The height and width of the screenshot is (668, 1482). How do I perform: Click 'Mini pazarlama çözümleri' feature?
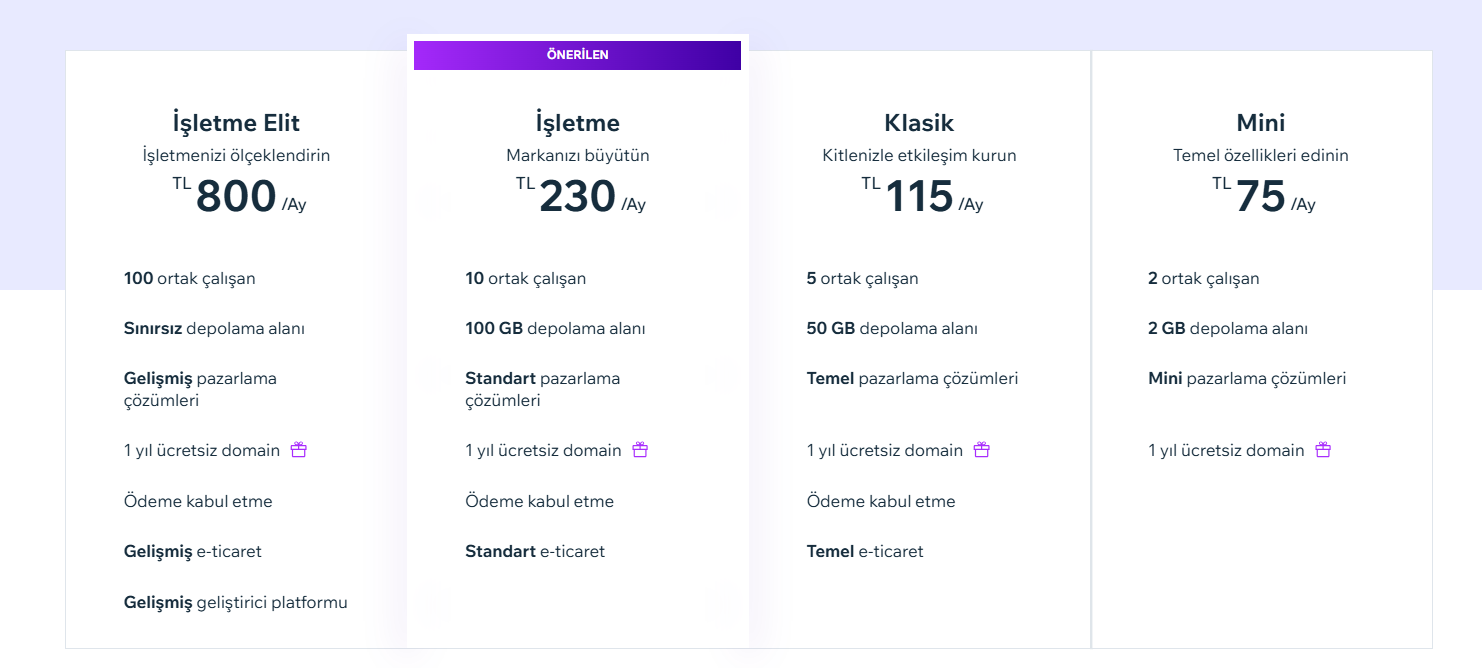[x=1247, y=378]
